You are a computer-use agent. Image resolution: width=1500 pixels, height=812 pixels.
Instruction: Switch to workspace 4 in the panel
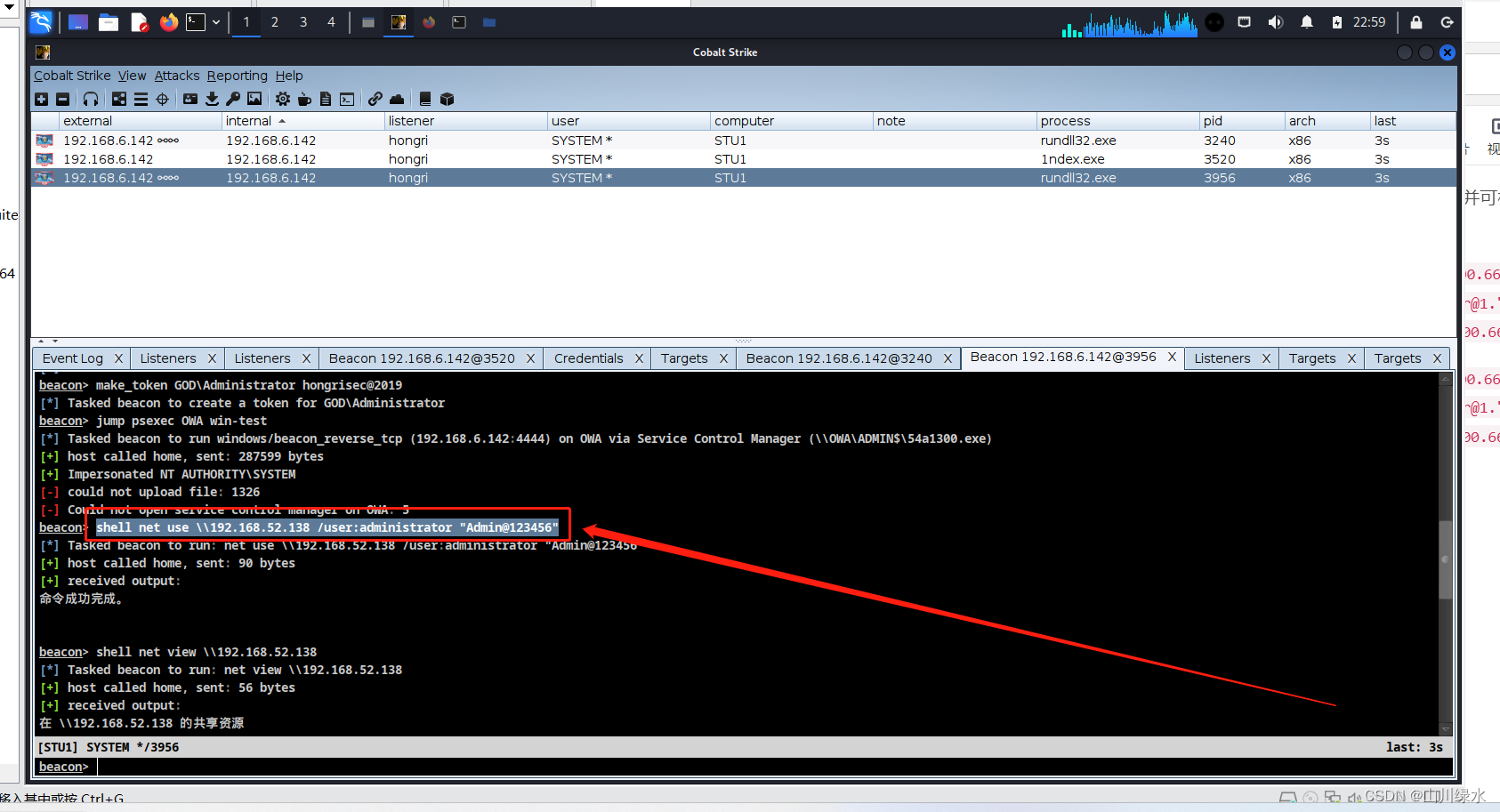tap(331, 22)
